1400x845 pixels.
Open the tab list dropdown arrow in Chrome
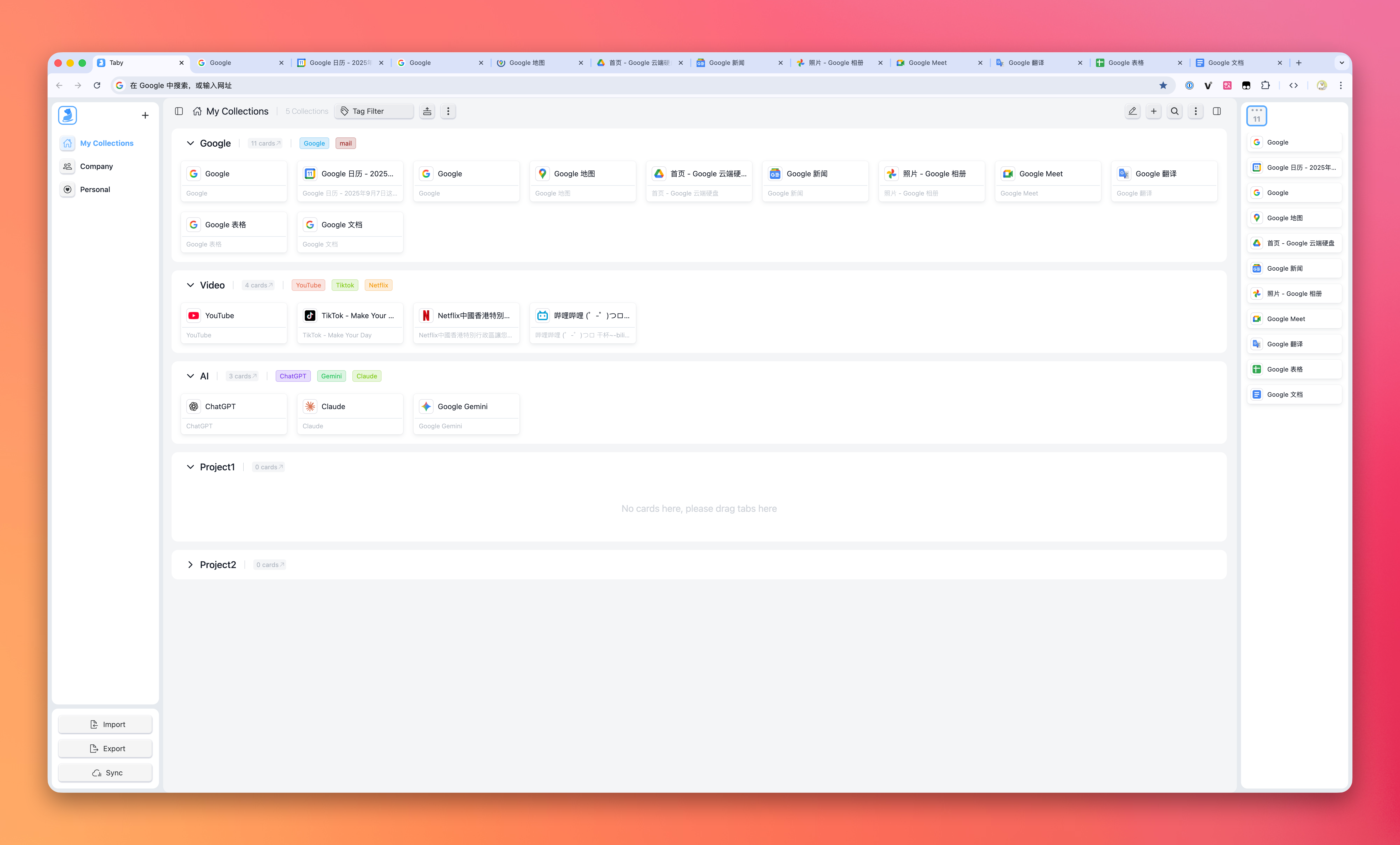point(1341,63)
